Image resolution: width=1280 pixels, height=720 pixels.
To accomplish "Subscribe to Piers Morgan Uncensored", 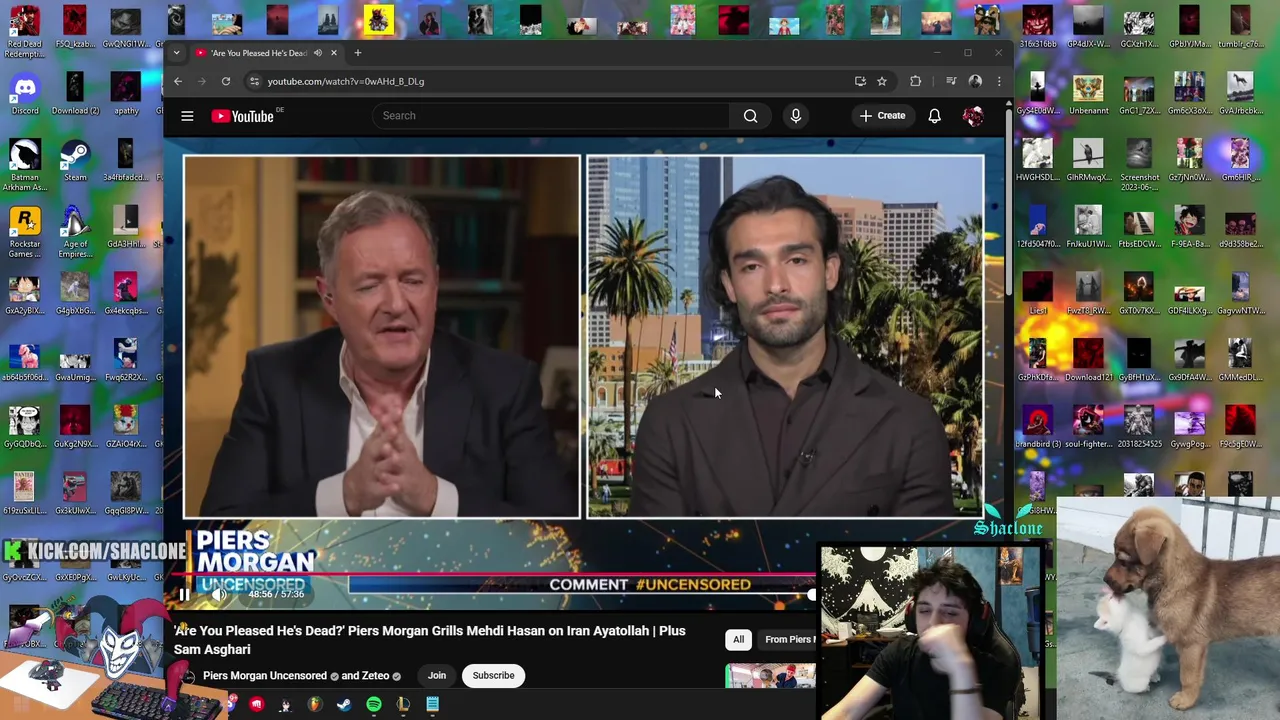I will [x=493, y=675].
